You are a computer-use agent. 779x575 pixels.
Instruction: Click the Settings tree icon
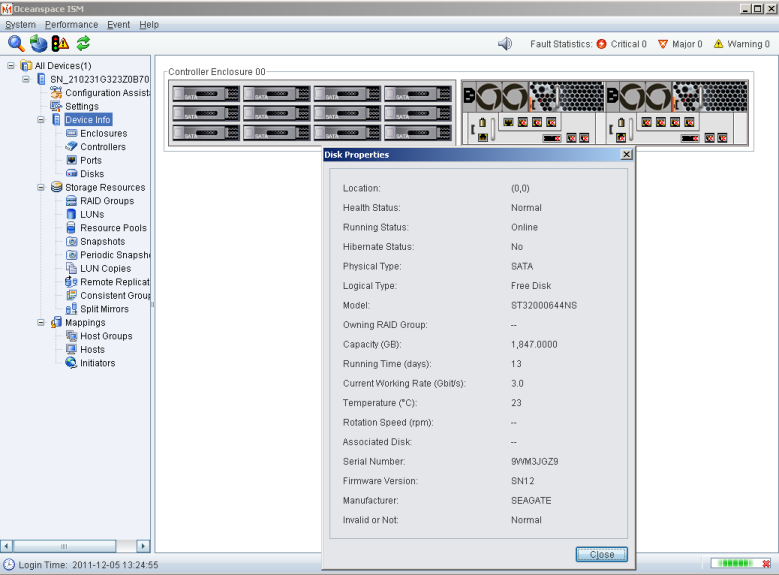click(56, 106)
